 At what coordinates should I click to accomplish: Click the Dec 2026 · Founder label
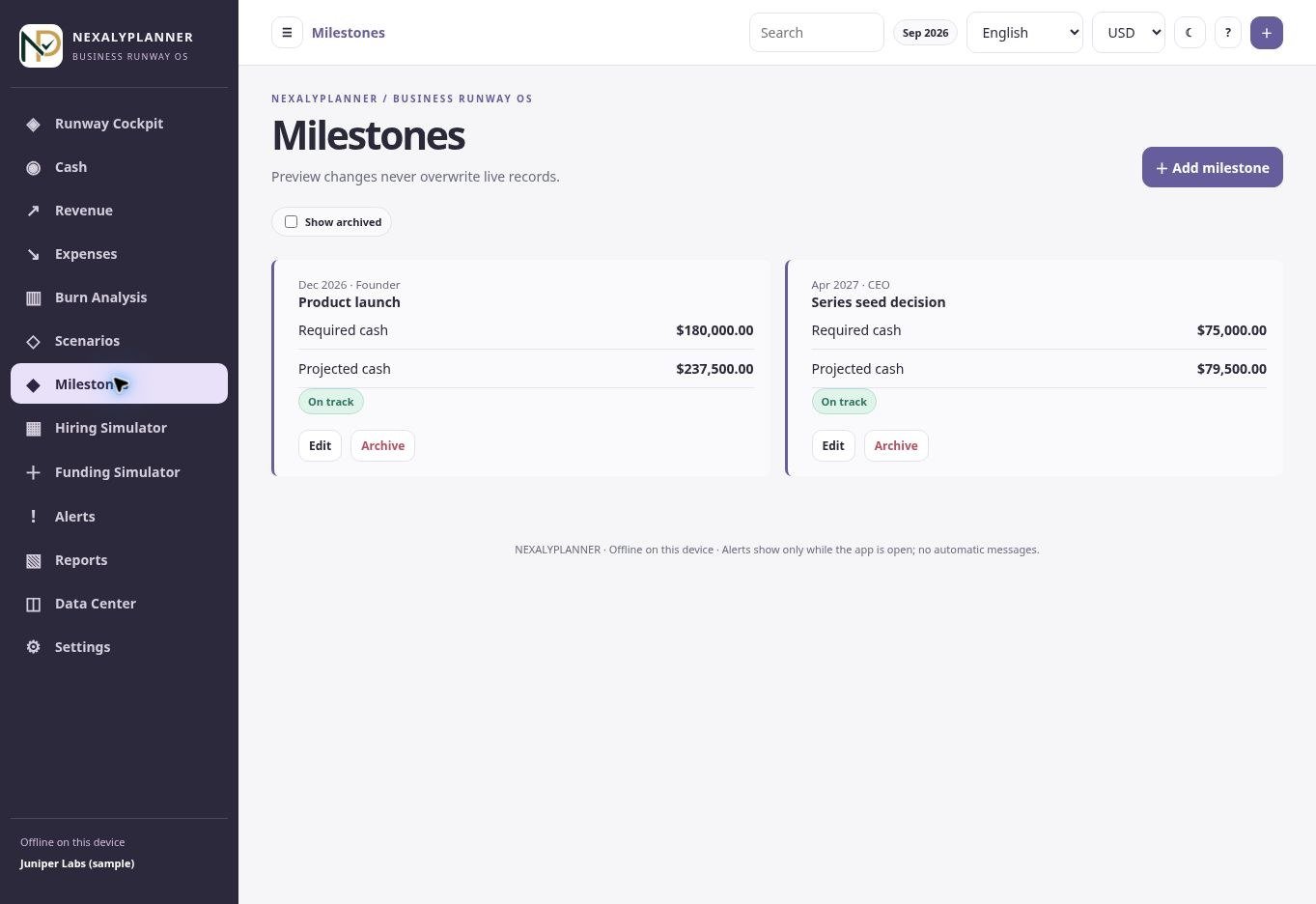(x=350, y=285)
